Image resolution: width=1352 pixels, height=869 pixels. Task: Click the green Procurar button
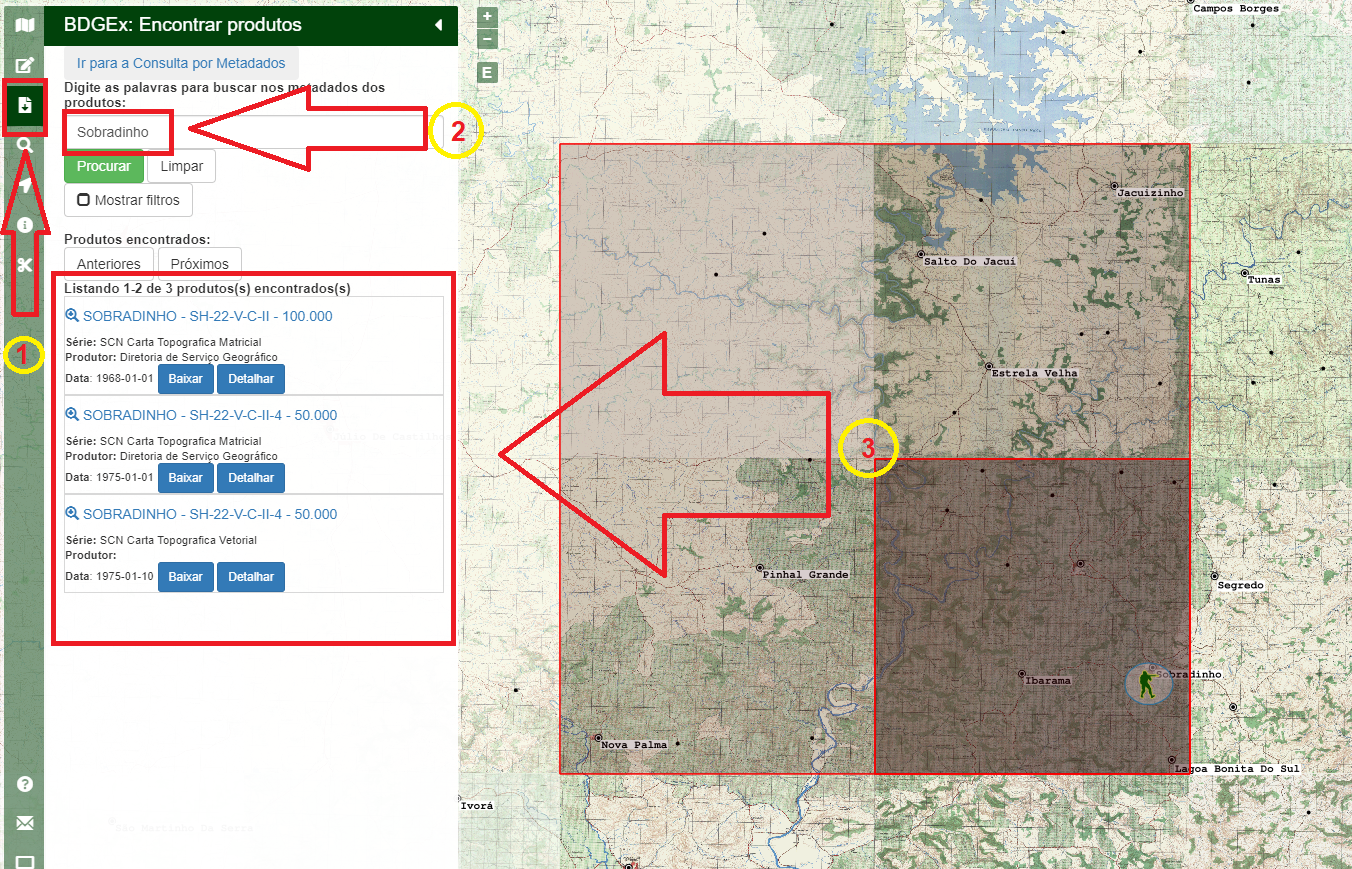tap(104, 166)
